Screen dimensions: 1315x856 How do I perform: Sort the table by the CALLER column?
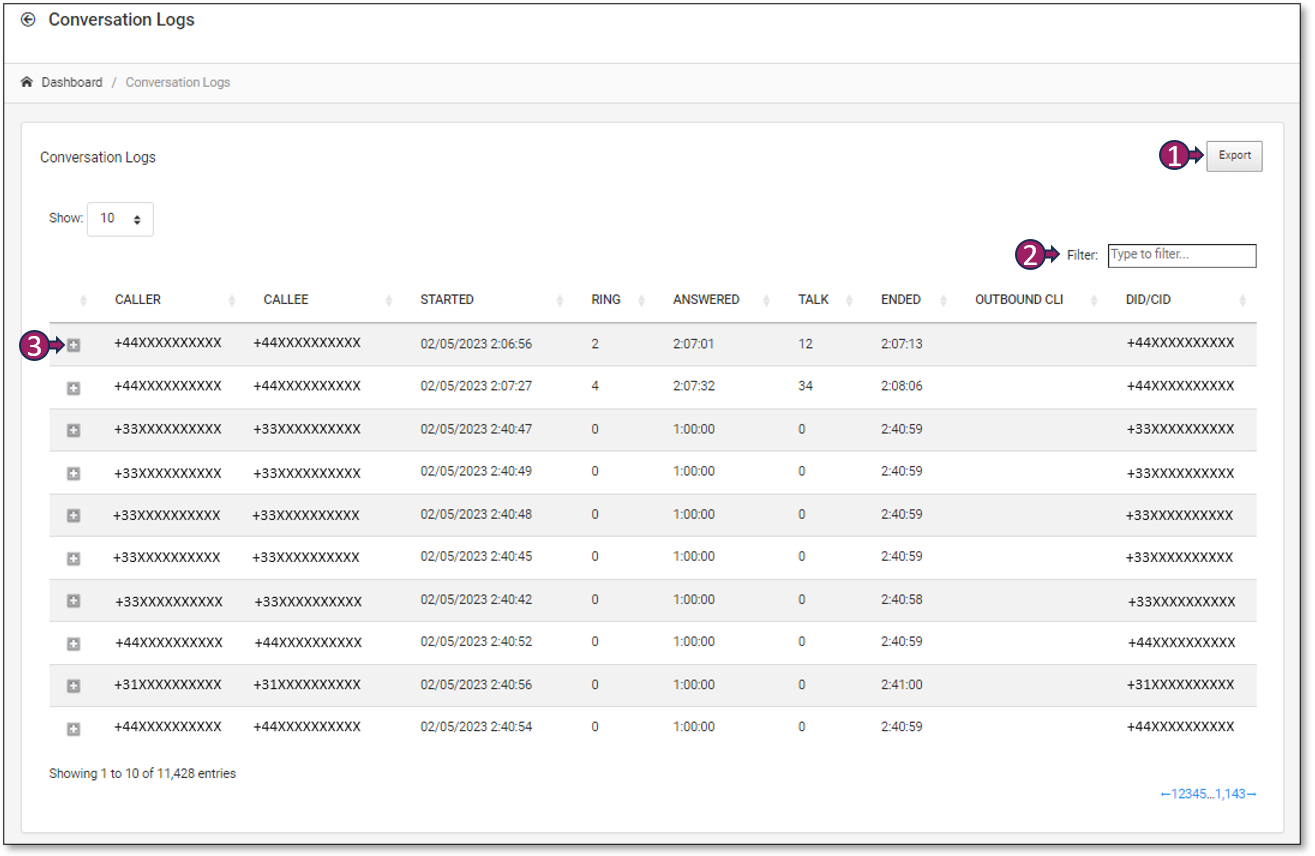(x=138, y=300)
